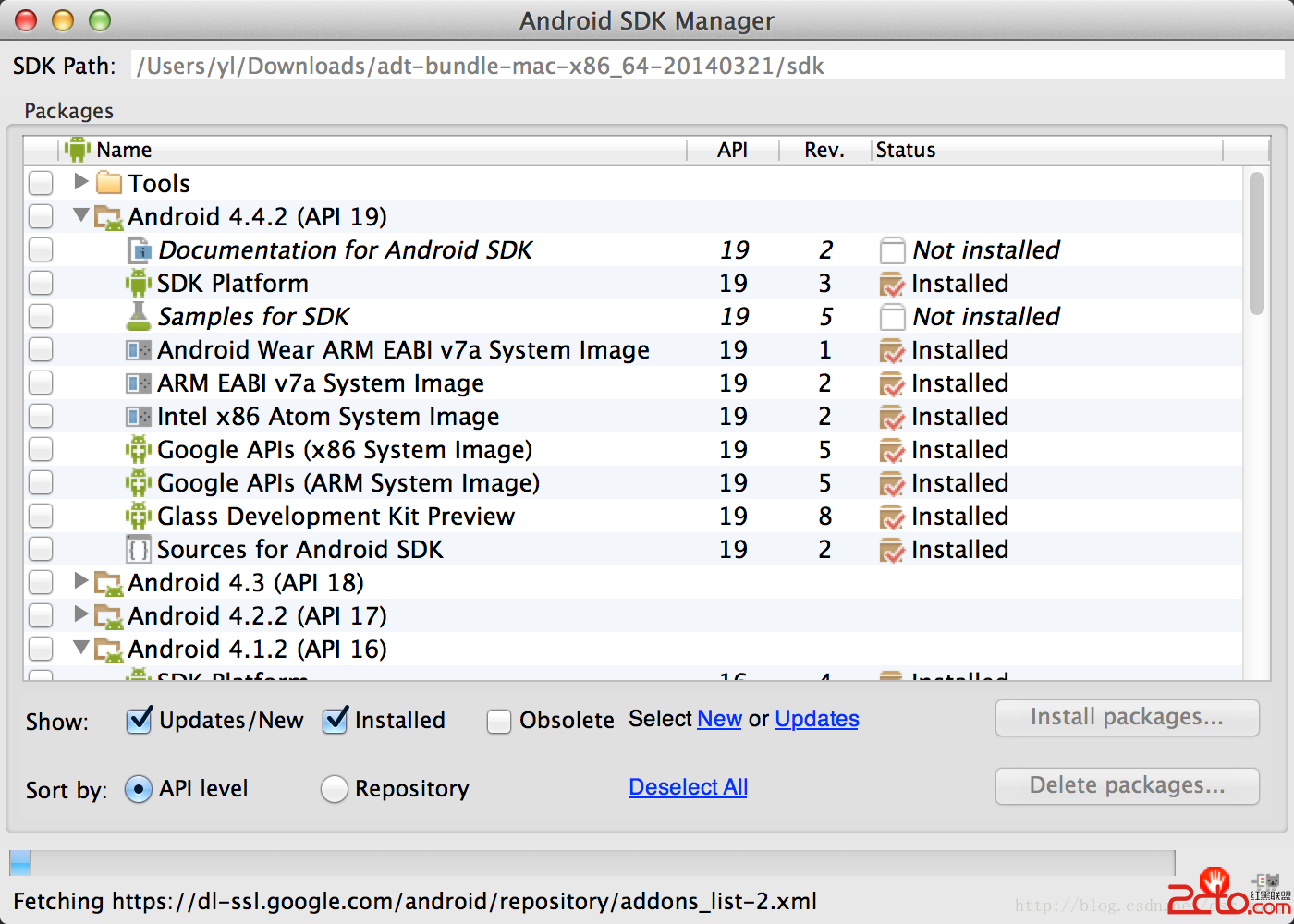
Task: Click the Glass Development Kit Preview icon
Action: (x=139, y=517)
